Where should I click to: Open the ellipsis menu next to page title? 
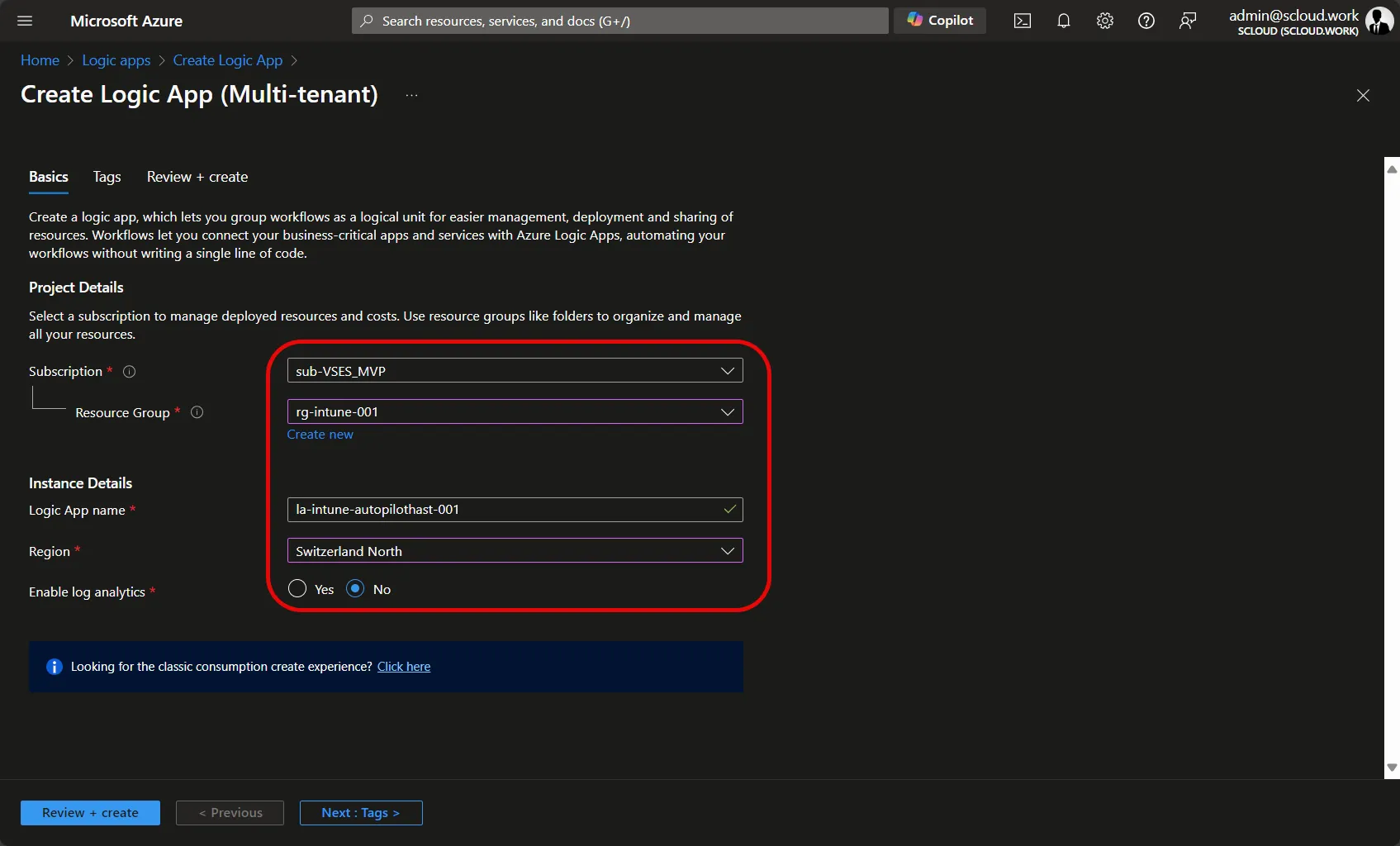pyautogui.click(x=411, y=95)
